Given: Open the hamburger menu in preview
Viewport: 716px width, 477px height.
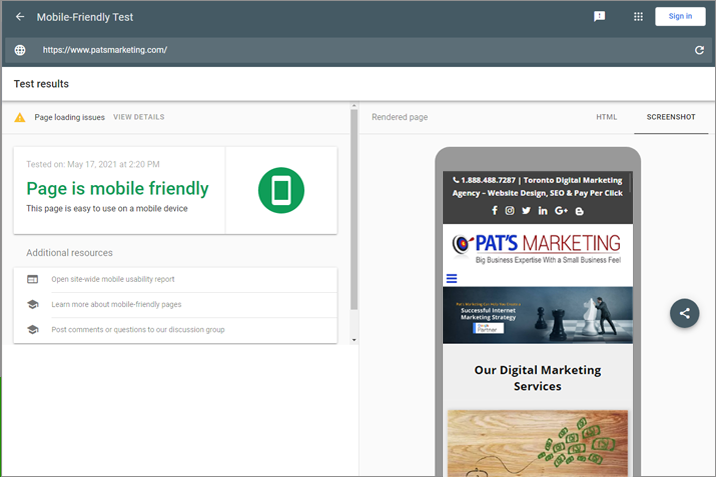Looking at the screenshot, I should pos(451,279).
